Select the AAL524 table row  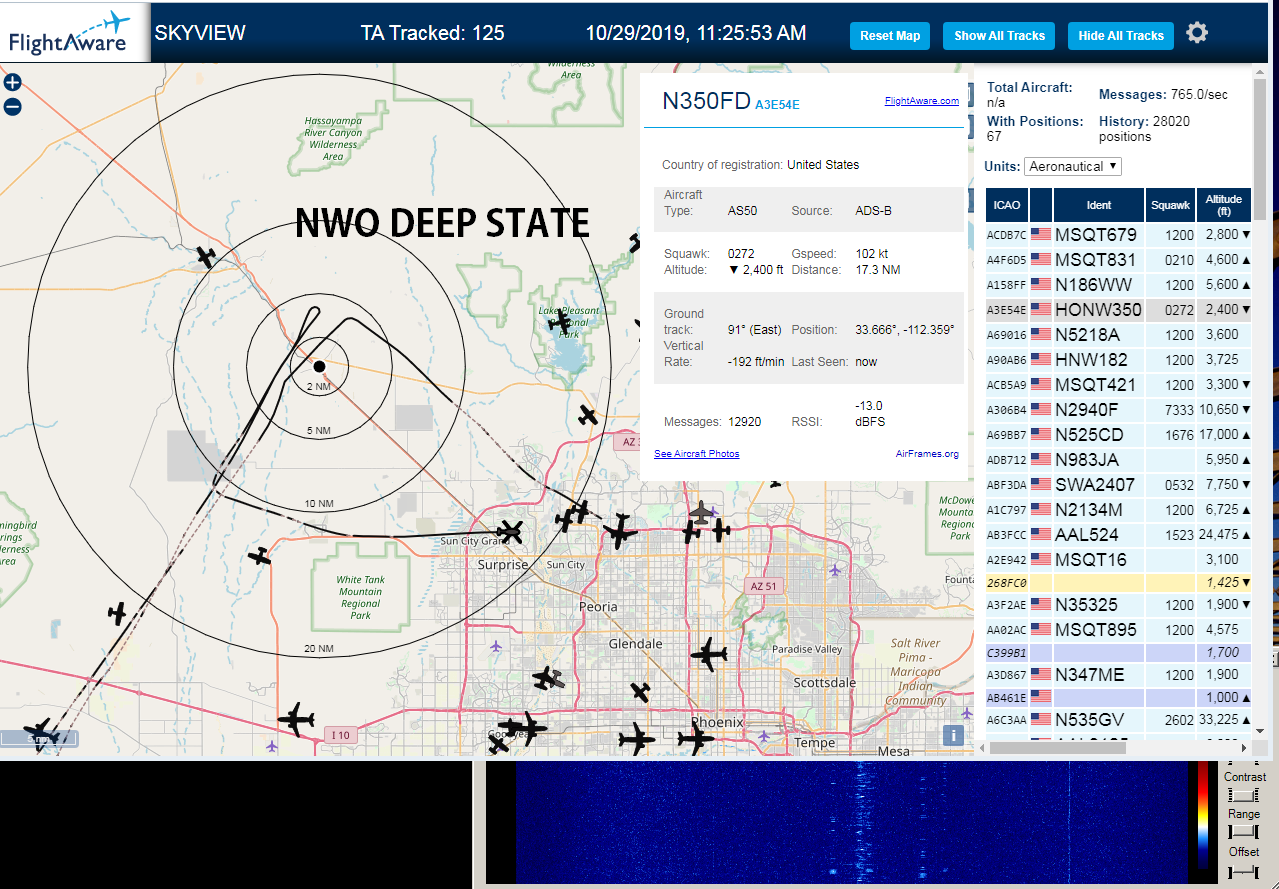[1119, 535]
